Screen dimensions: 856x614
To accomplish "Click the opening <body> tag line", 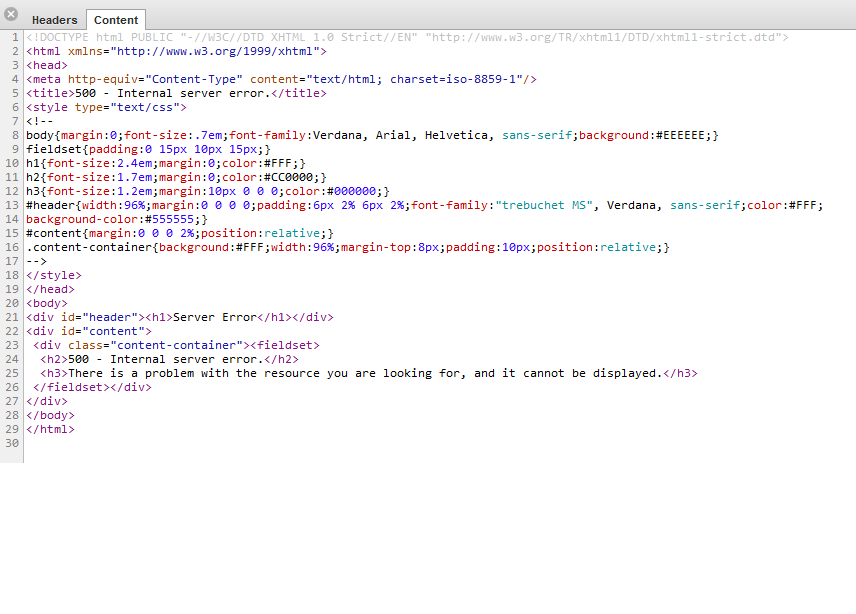I will click(x=47, y=303).
